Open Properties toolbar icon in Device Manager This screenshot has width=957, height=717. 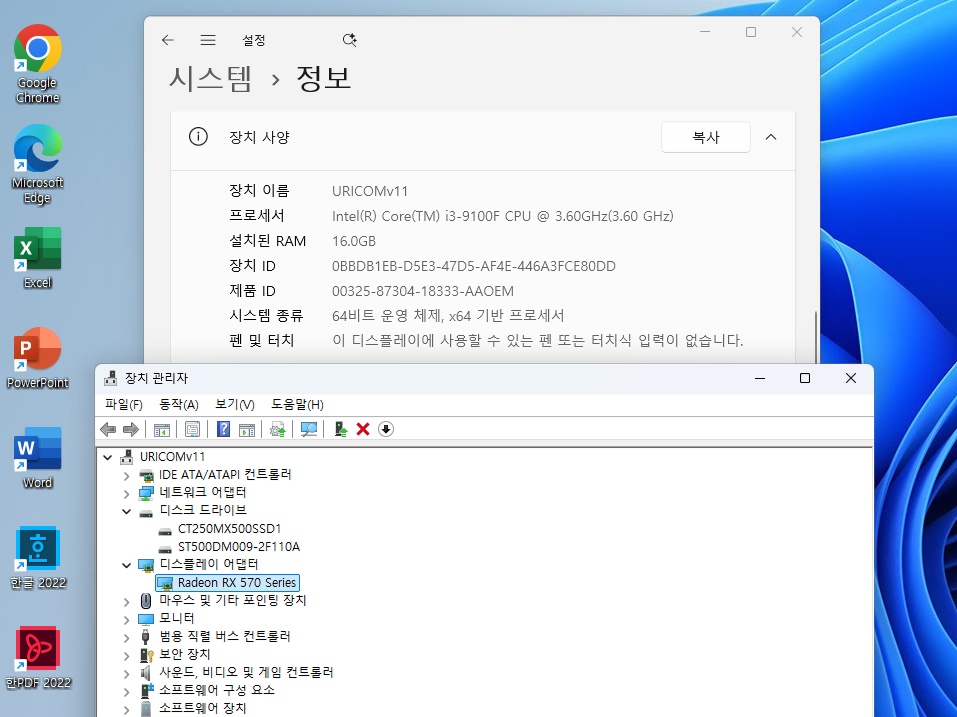click(x=192, y=430)
